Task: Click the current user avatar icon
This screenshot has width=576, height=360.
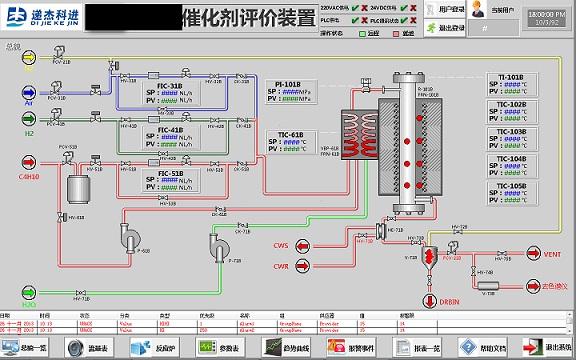Action: point(477,9)
